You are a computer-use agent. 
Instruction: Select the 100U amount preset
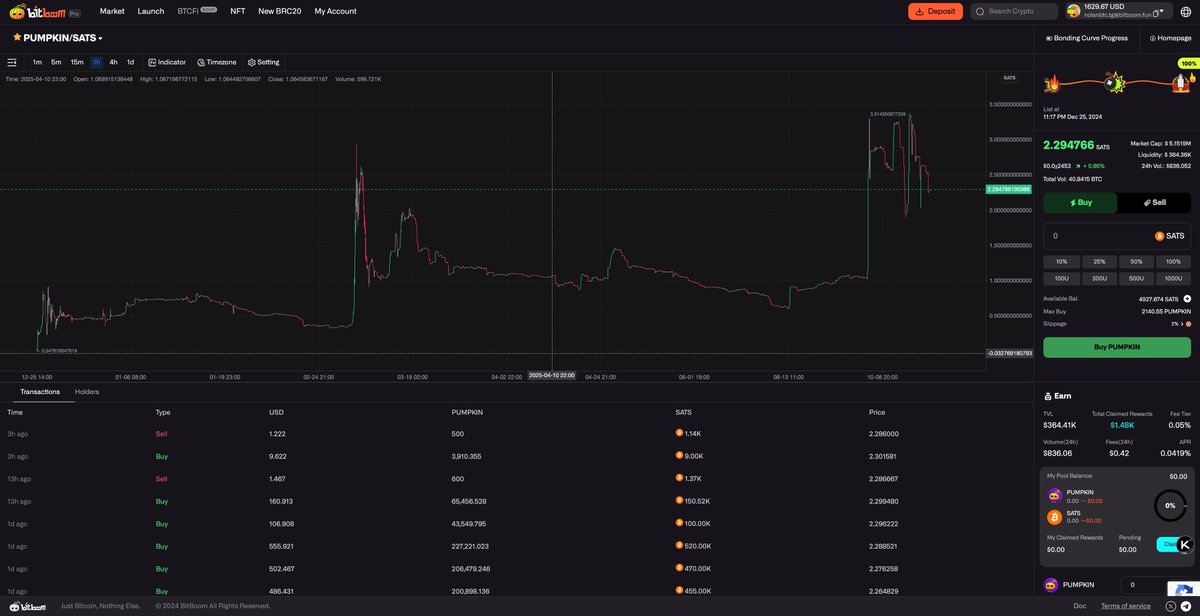1061,278
